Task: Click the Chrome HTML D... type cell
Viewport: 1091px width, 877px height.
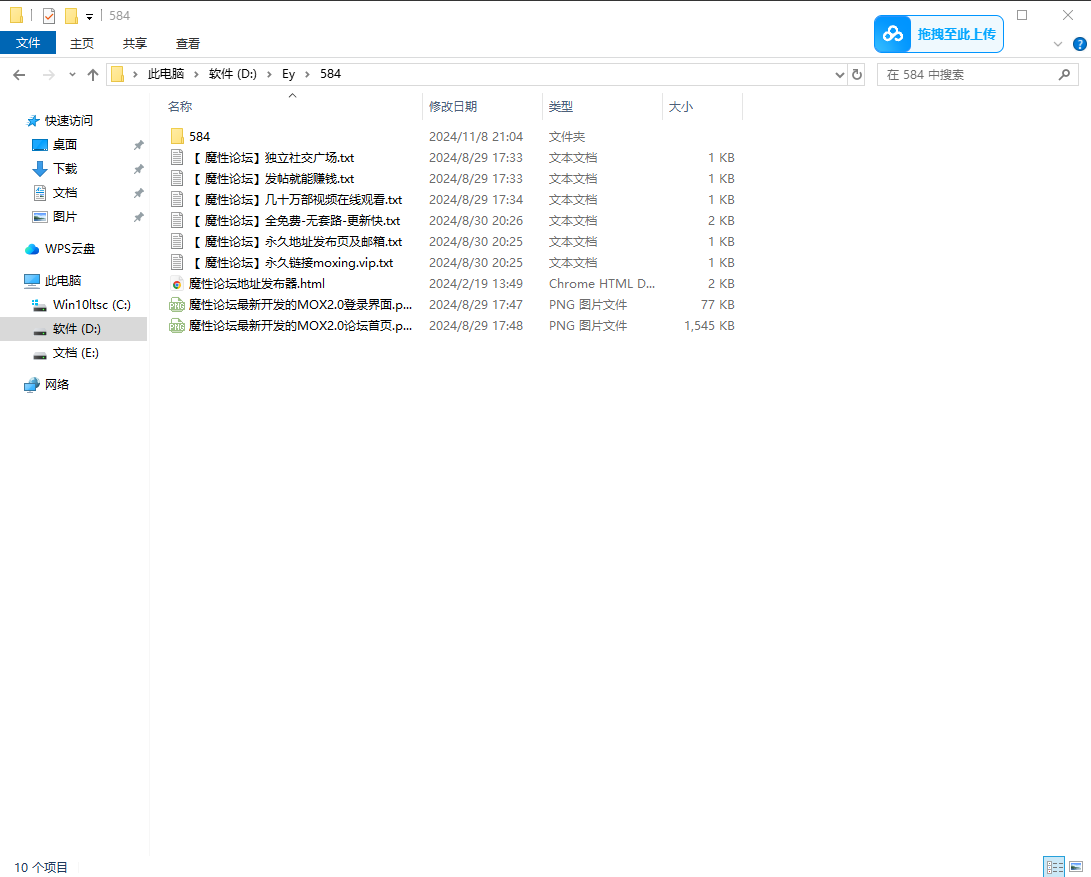Action: coord(602,283)
